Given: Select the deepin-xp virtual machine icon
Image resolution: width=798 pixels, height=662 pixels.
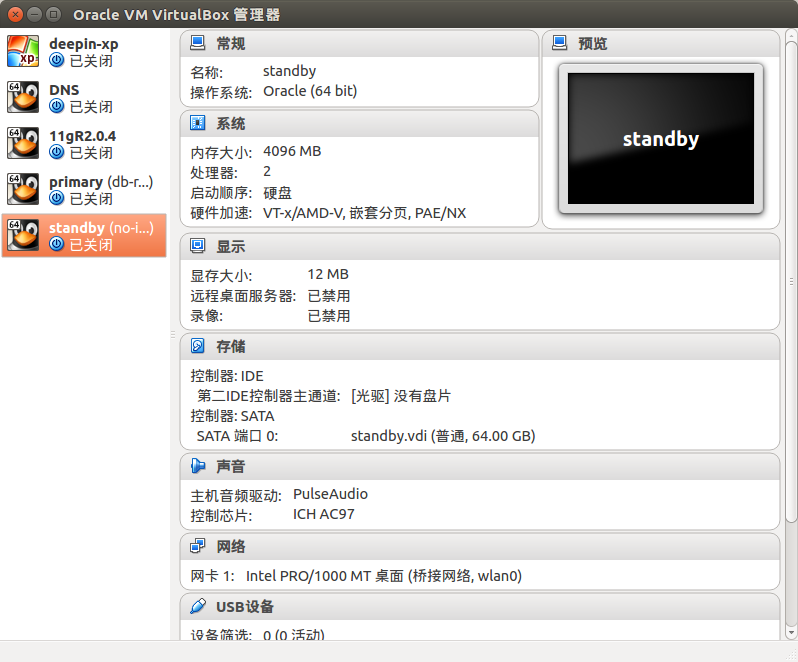Looking at the screenshot, I should [23, 51].
